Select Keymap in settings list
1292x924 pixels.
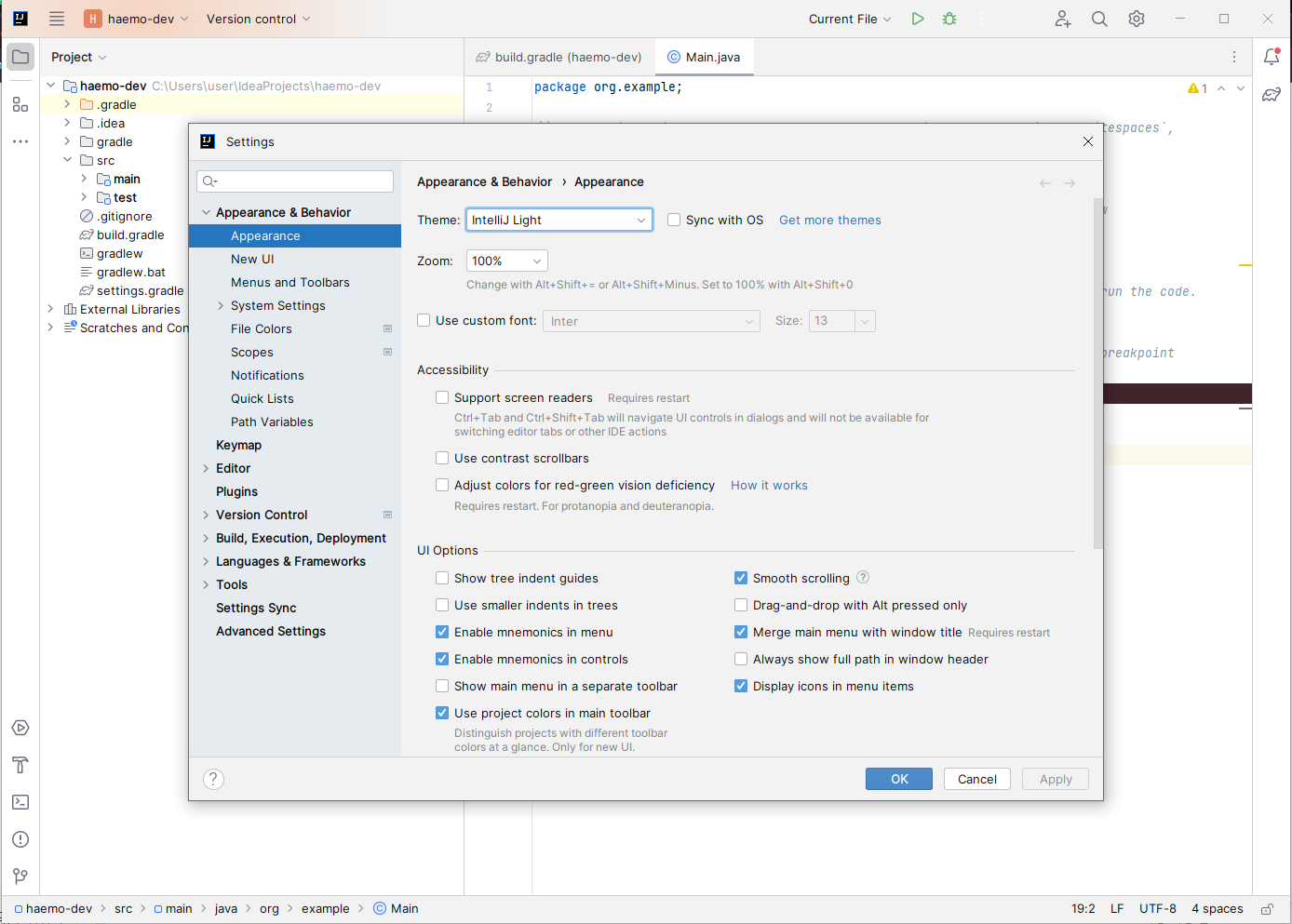(x=238, y=445)
